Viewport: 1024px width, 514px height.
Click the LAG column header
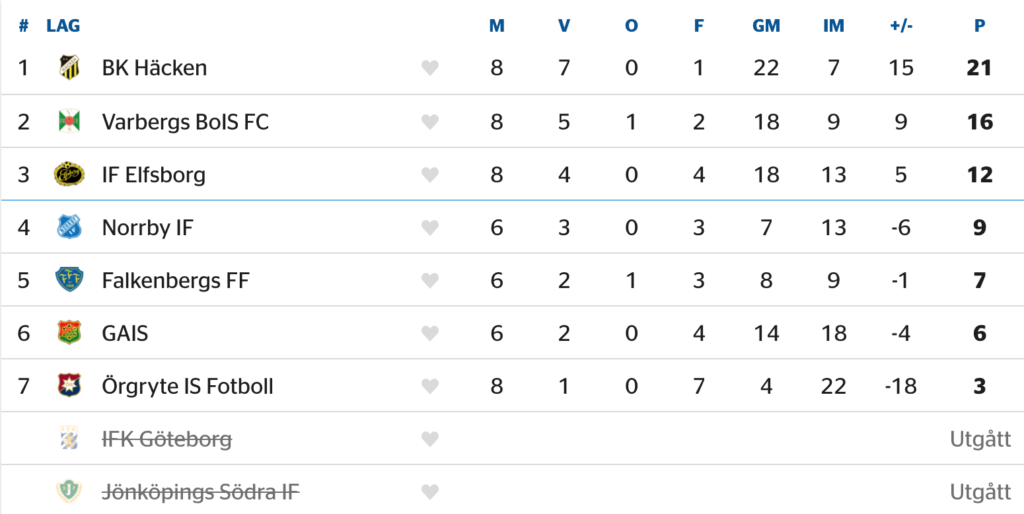pyautogui.click(x=63, y=26)
